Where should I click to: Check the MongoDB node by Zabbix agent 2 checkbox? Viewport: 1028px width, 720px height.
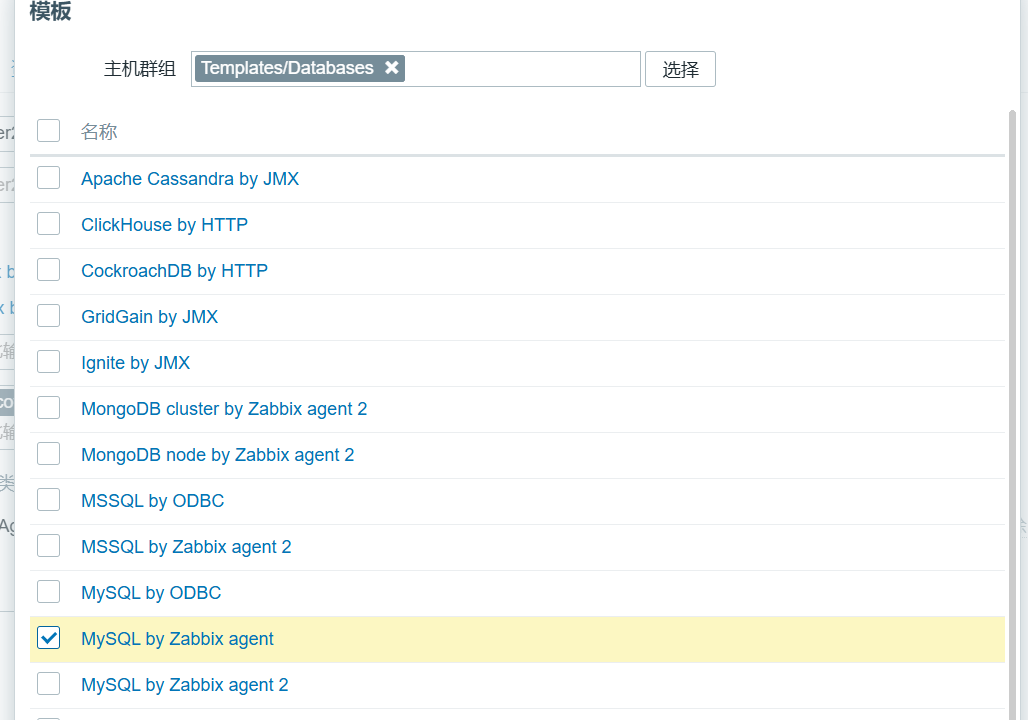click(49, 454)
